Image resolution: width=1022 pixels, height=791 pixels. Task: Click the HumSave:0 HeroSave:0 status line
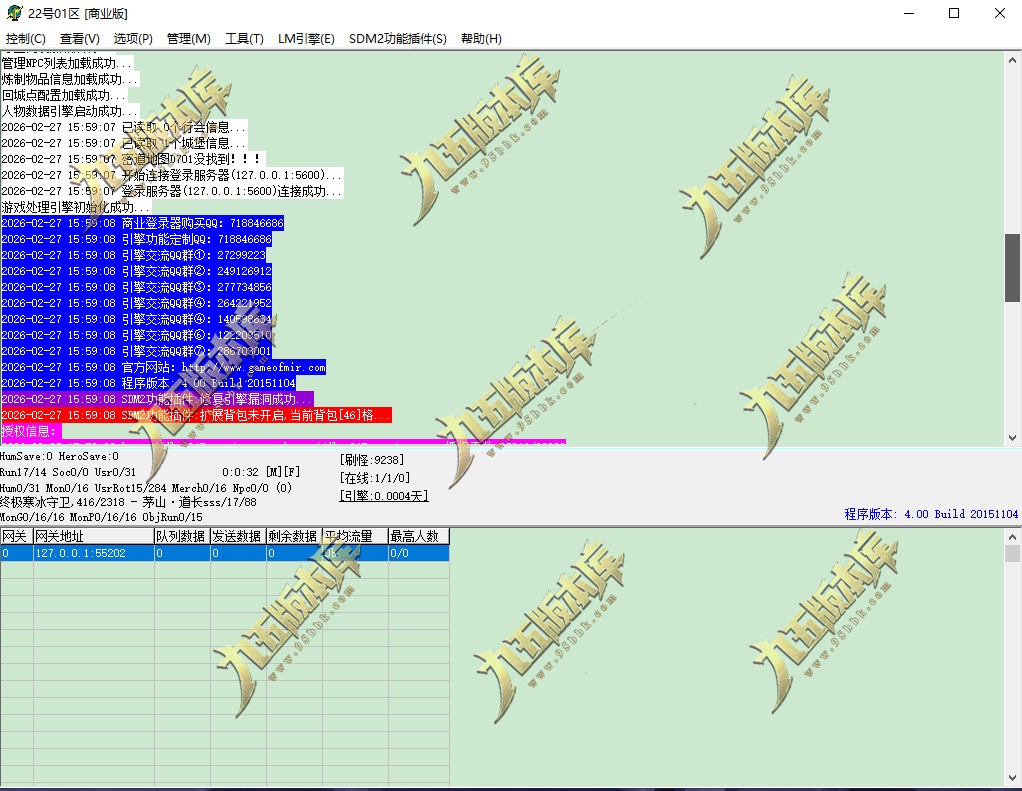click(x=59, y=456)
